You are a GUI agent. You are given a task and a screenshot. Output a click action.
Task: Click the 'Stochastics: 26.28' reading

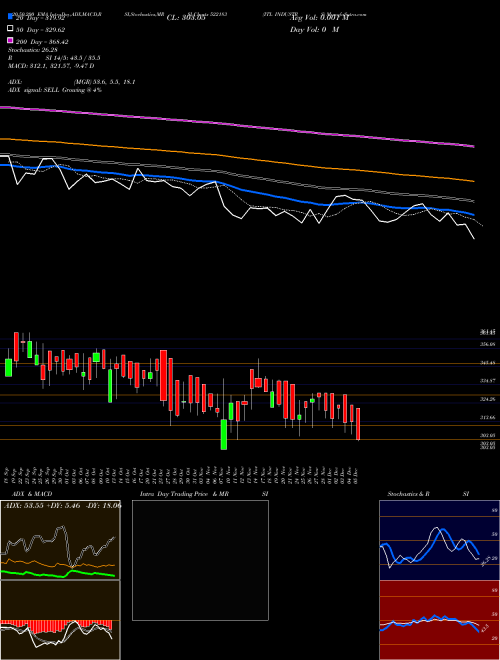coord(32,50)
